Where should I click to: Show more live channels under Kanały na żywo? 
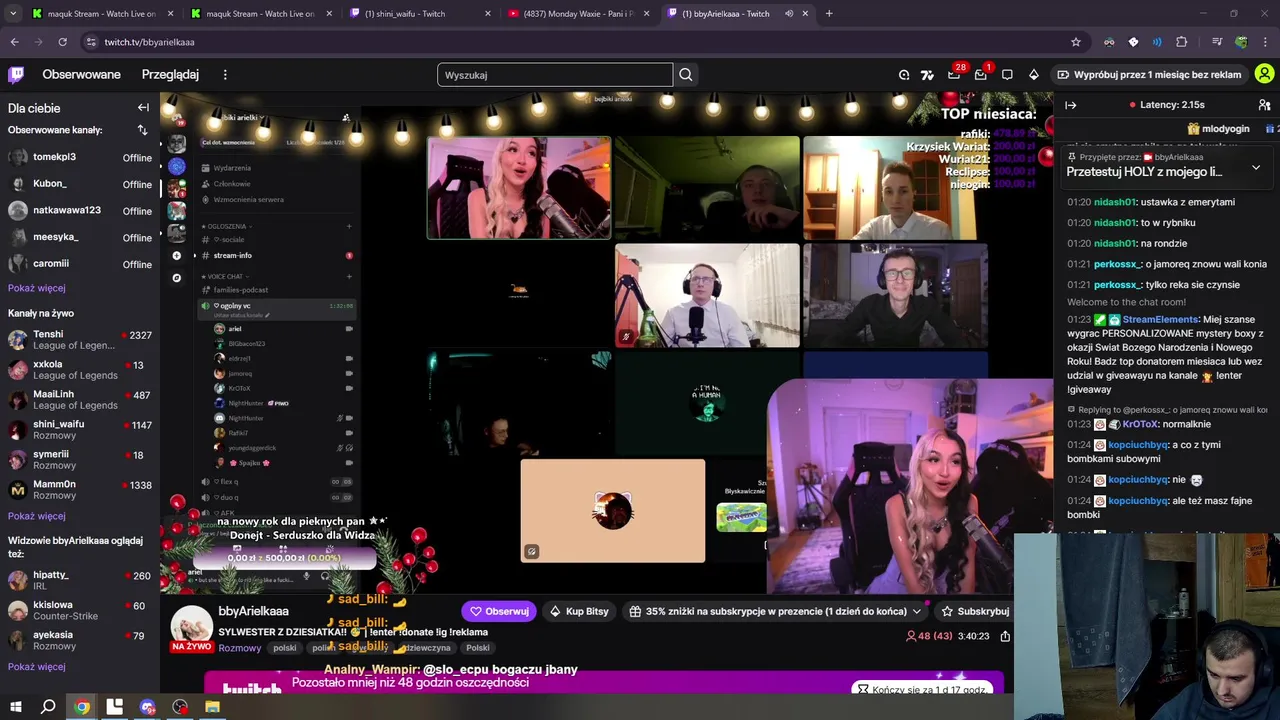37,516
